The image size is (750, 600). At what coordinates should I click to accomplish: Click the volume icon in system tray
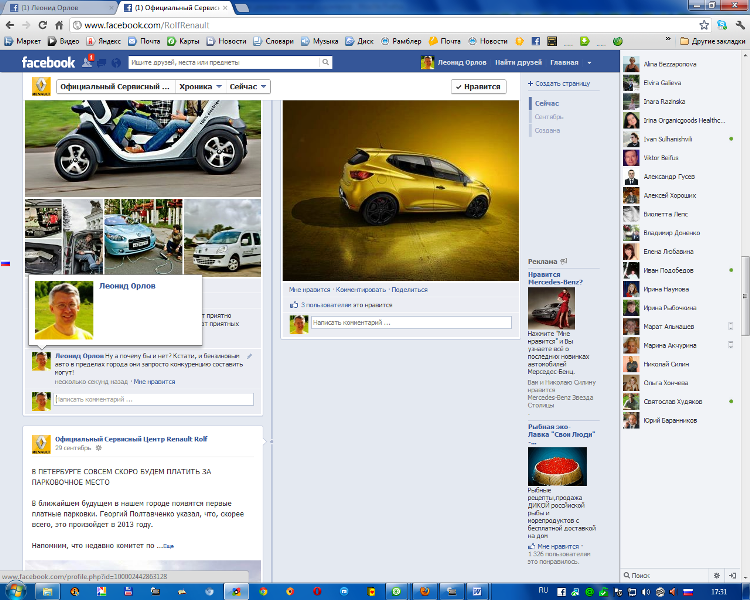(646, 592)
